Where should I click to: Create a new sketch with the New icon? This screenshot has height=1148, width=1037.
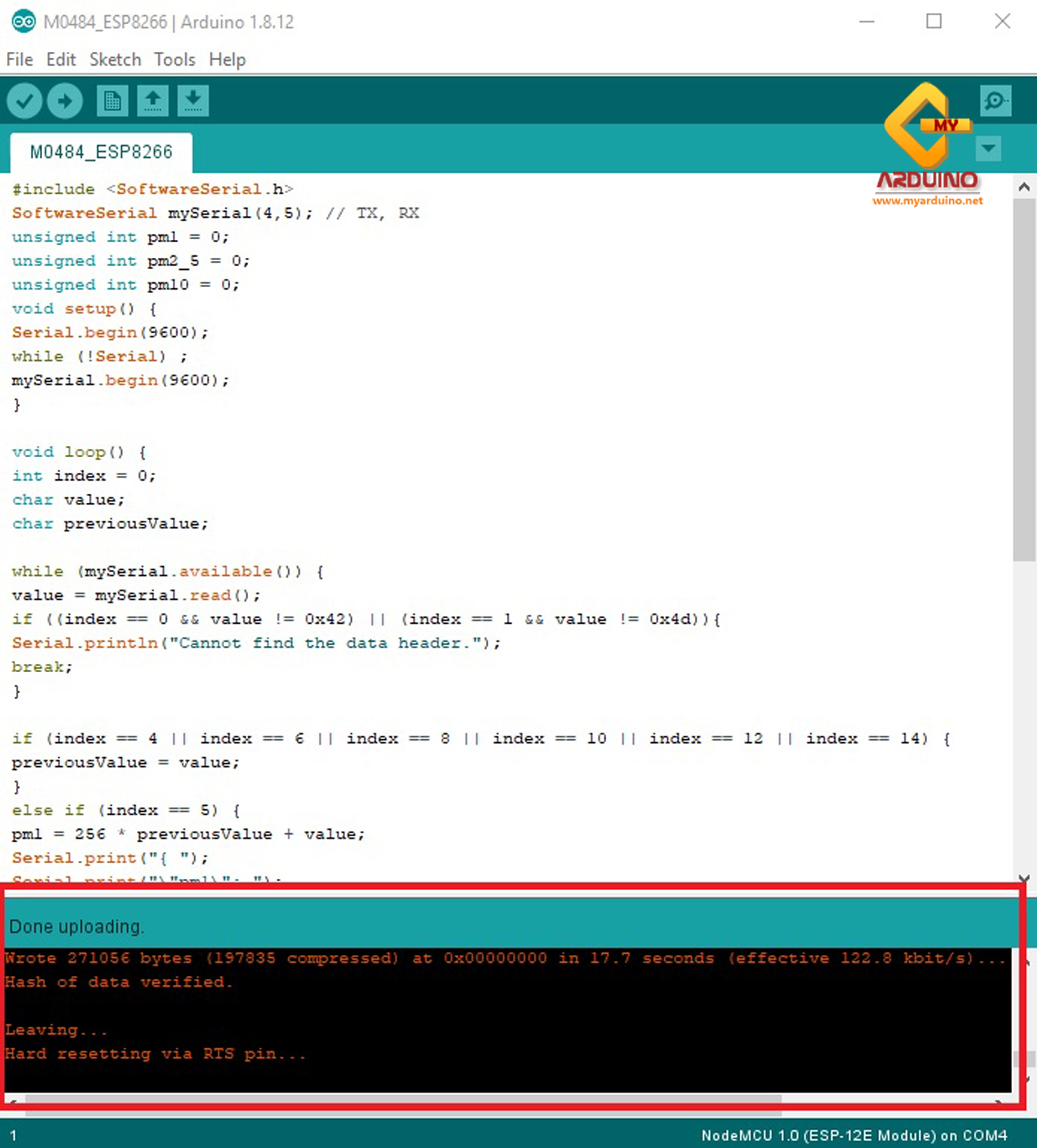tap(112, 102)
